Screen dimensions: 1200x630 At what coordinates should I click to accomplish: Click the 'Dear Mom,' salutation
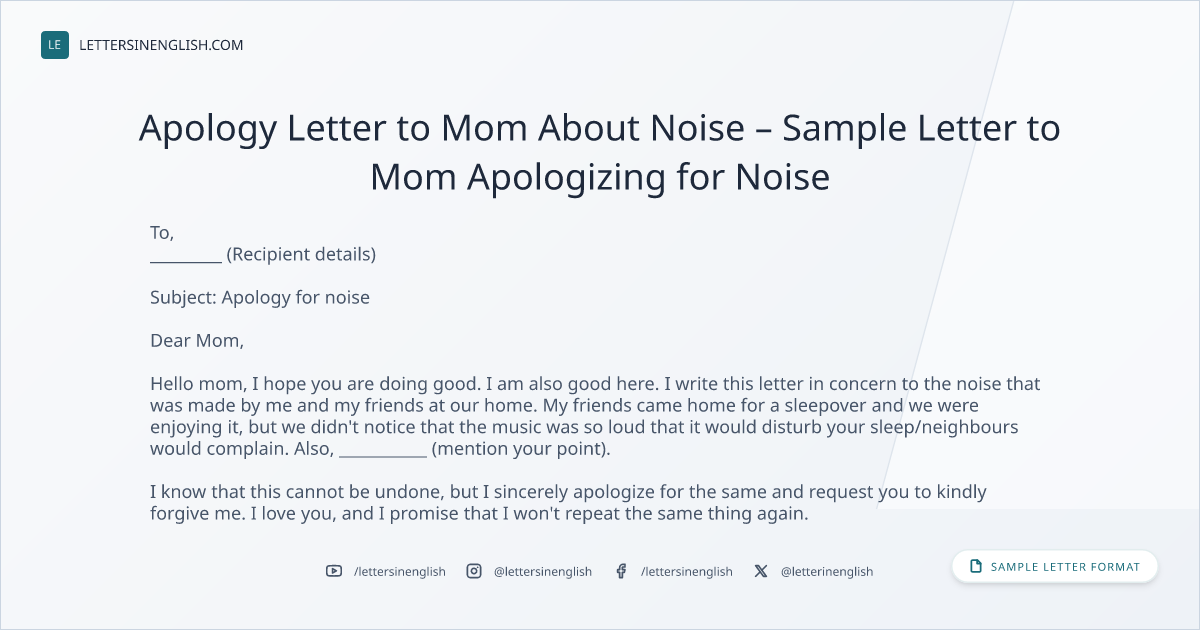(197, 341)
